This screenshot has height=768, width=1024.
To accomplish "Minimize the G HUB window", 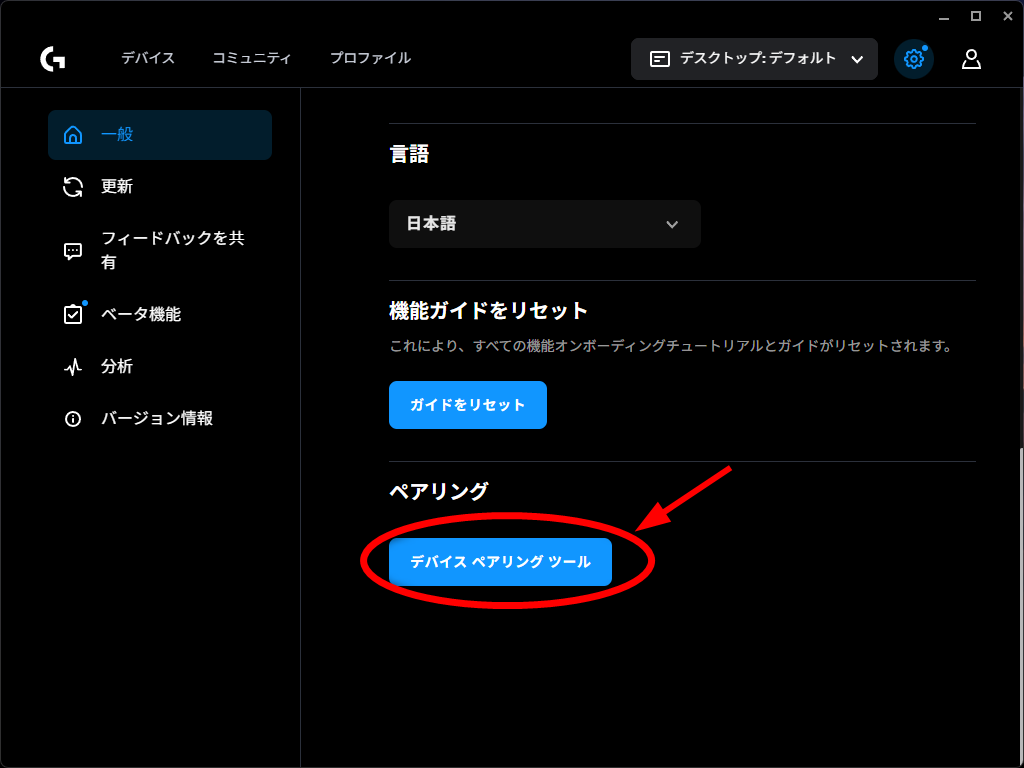I will [944, 16].
